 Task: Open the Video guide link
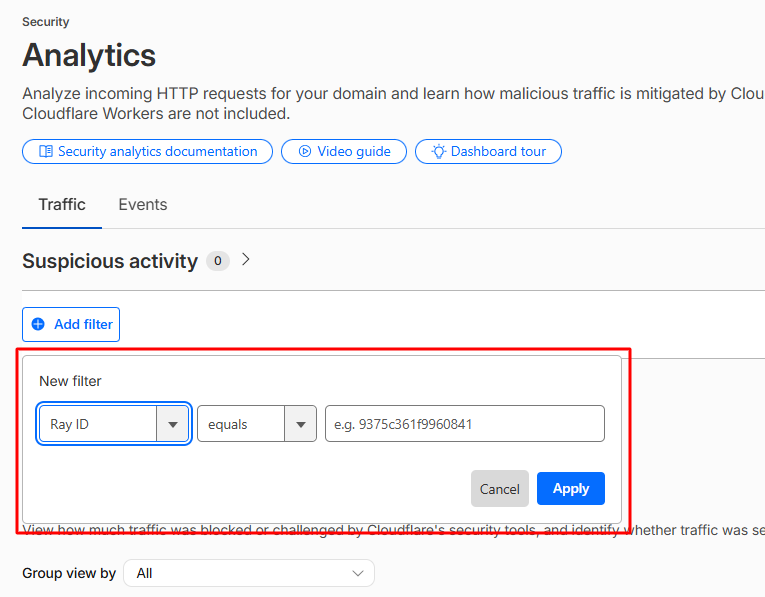pyautogui.click(x=344, y=152)
